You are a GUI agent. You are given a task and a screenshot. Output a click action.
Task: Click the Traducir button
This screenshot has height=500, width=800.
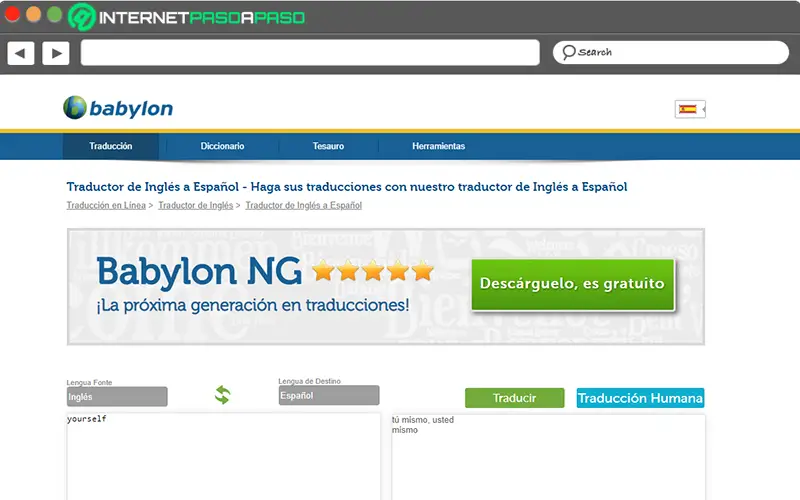(x=514, y=398)
